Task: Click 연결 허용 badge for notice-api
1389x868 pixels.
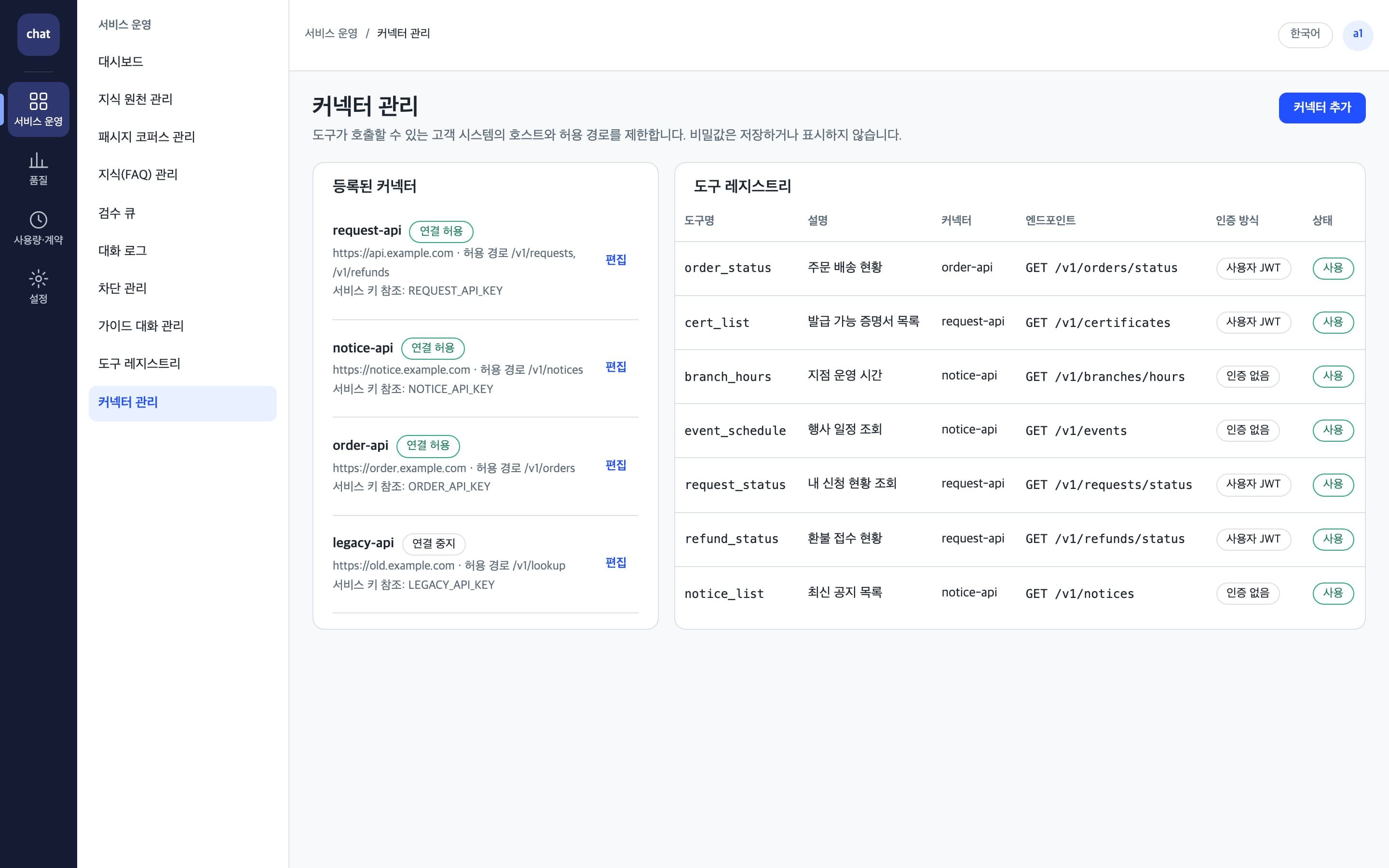Action: 433,348
